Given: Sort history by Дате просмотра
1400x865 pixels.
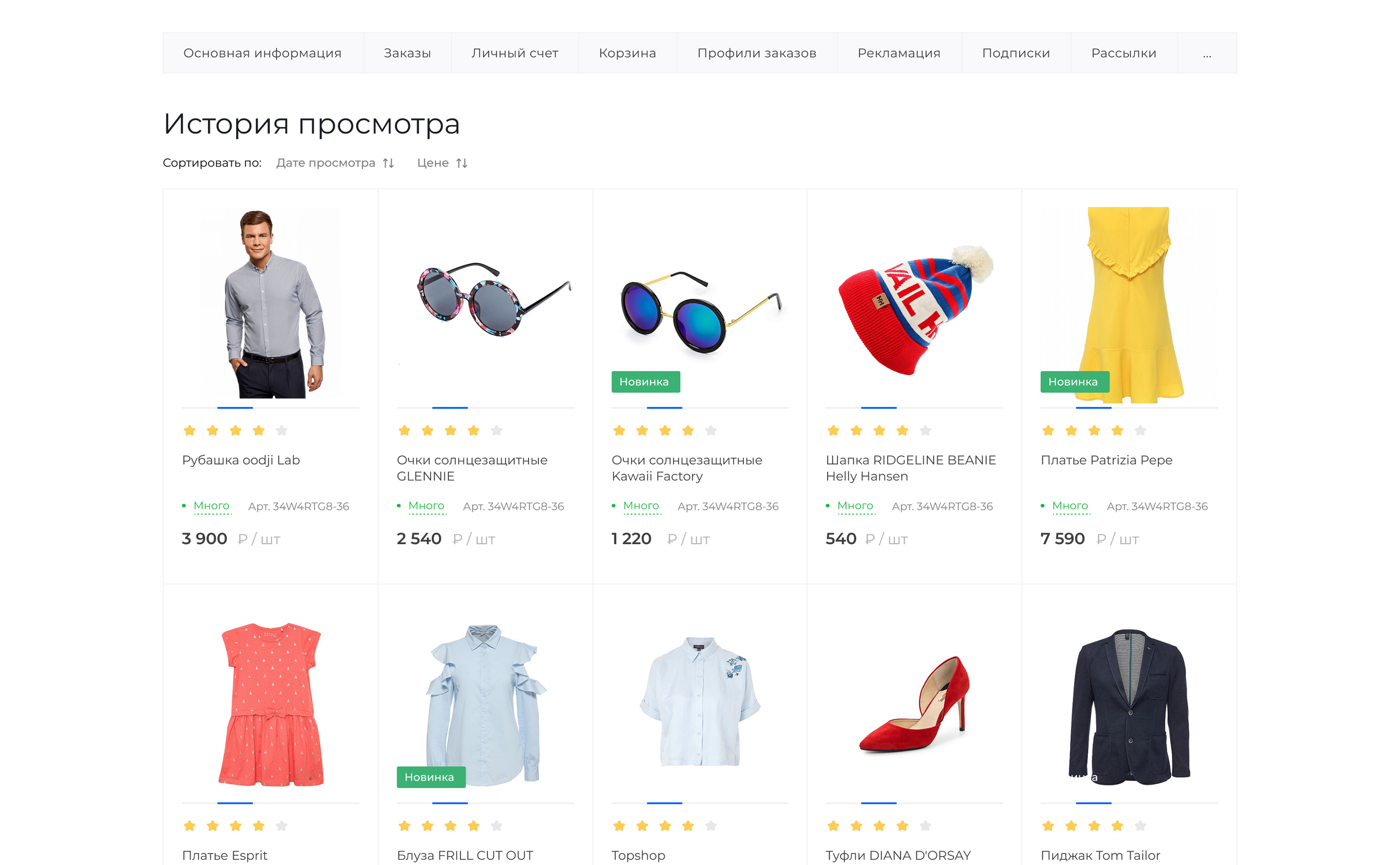Looking at the screenshot, I should (325, 163).
